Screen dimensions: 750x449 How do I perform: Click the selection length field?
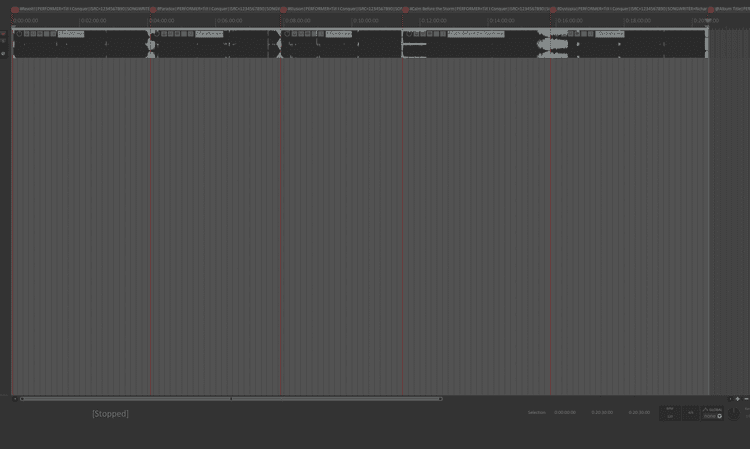(x=639, y=412)
